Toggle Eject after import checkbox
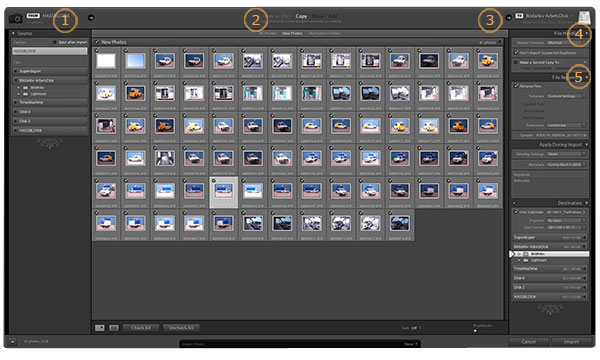Viewport: 600px width, 360px height. click(x=54, y=42)
